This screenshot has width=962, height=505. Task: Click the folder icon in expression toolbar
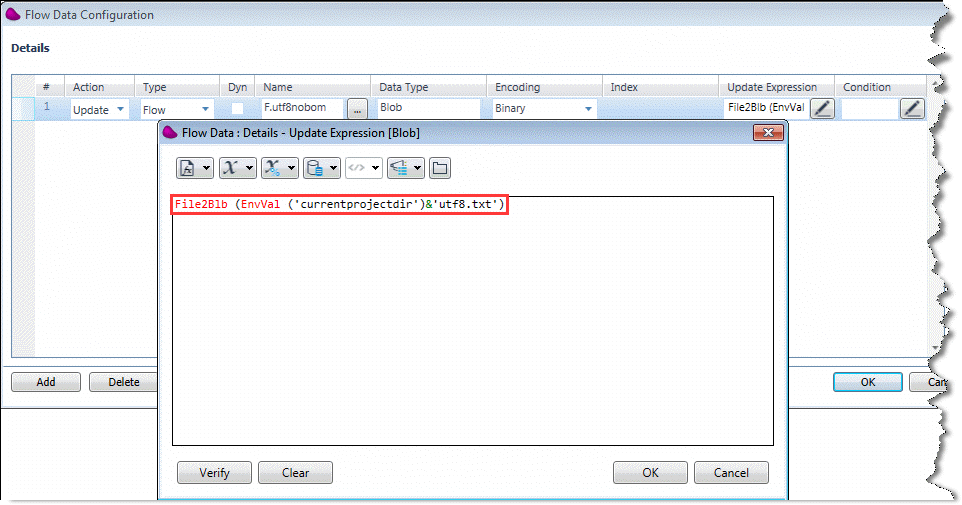[x=439, y=168]
